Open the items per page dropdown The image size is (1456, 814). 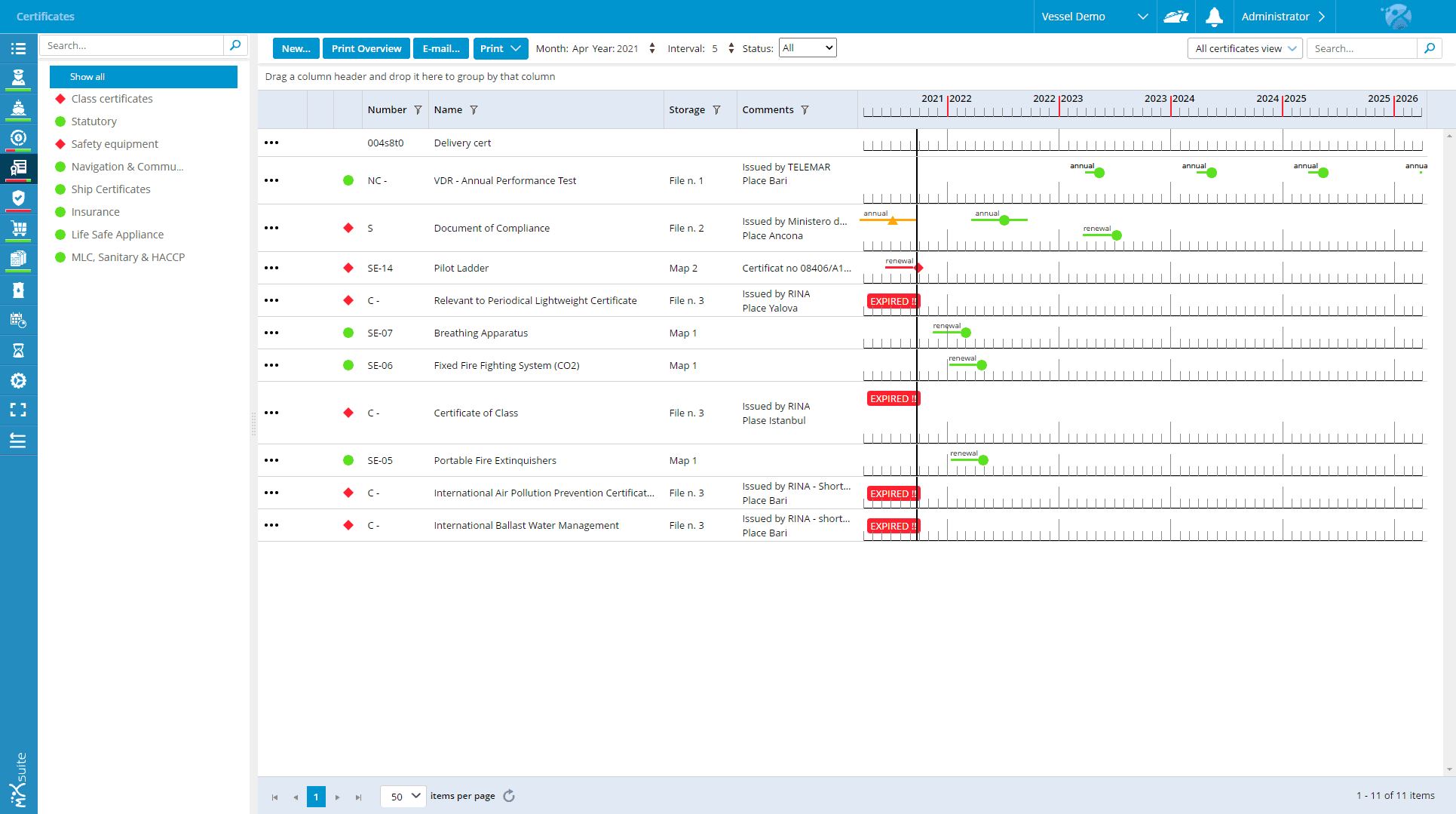(x=404, y=796)
